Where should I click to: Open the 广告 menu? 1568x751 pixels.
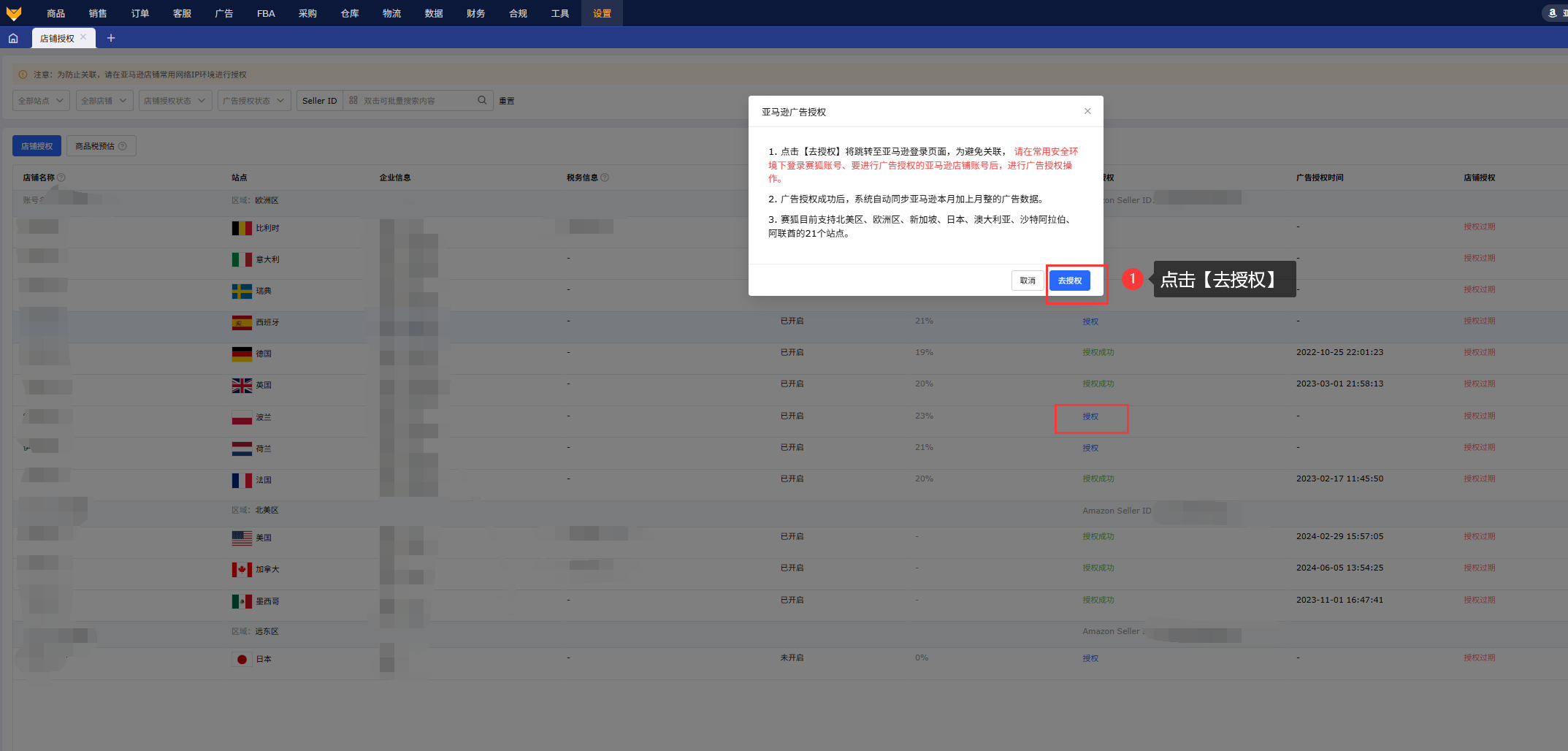point(224,13)
